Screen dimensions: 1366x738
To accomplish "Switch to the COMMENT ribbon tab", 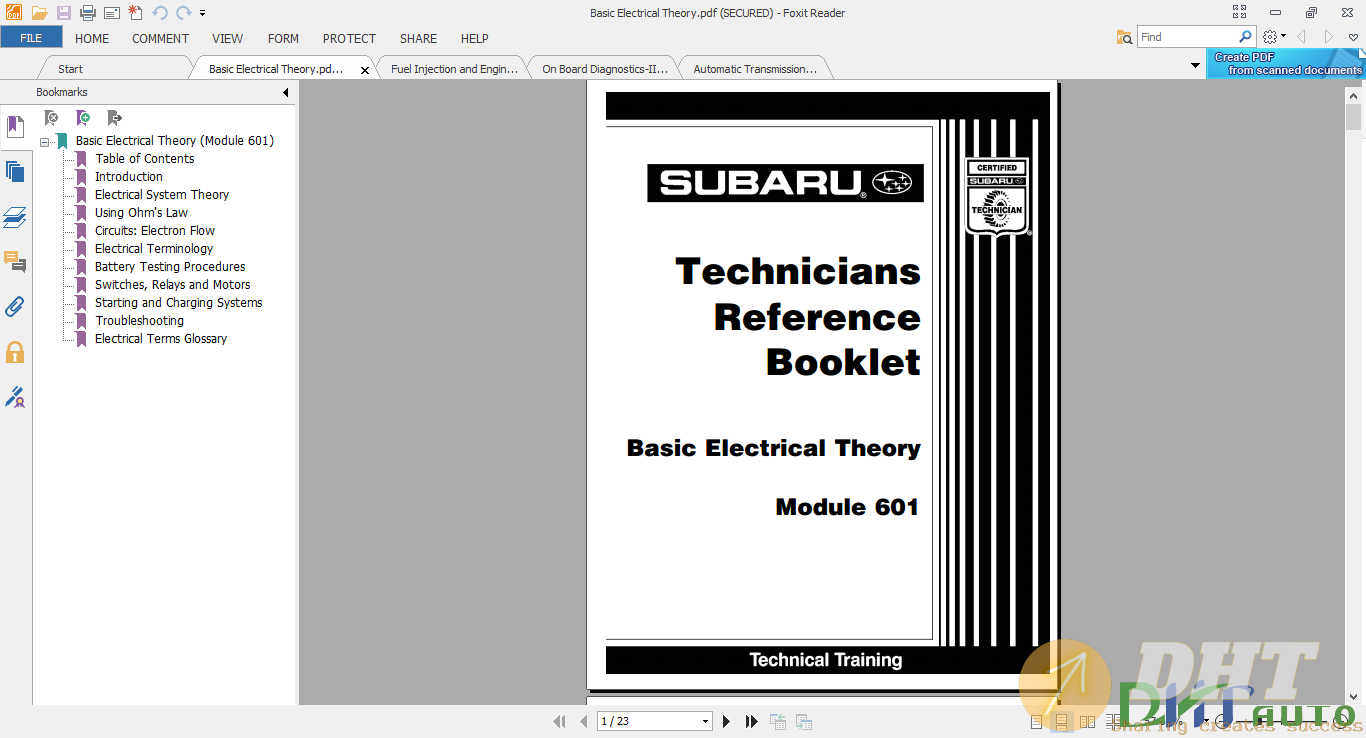I will coord(160,38).
